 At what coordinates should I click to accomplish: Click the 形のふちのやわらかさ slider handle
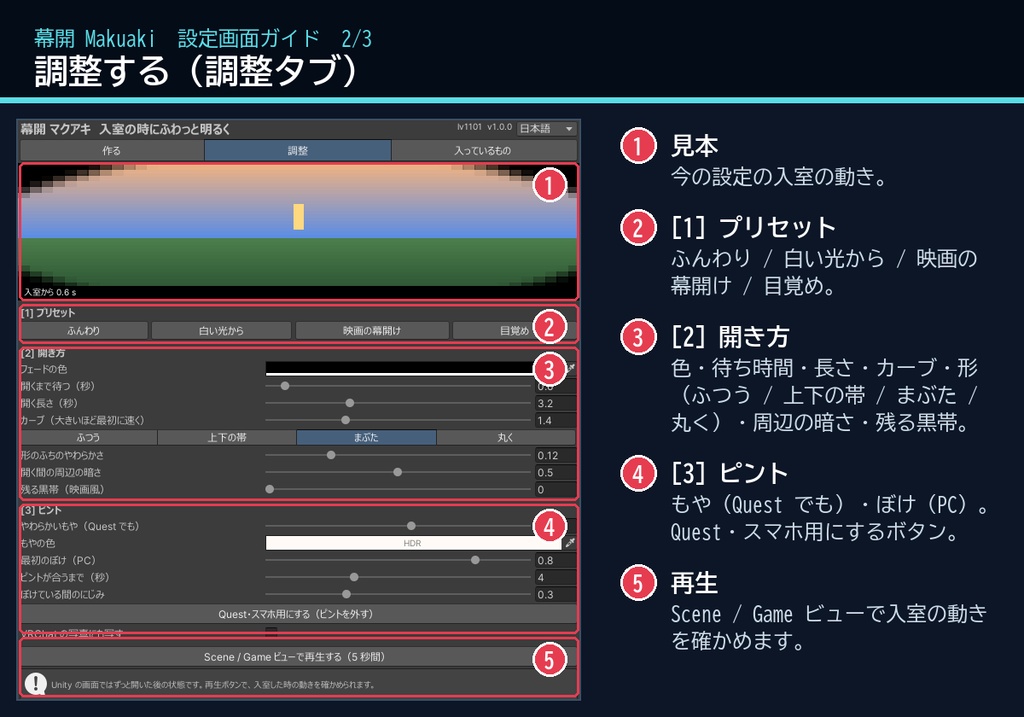tap(331, 454)
